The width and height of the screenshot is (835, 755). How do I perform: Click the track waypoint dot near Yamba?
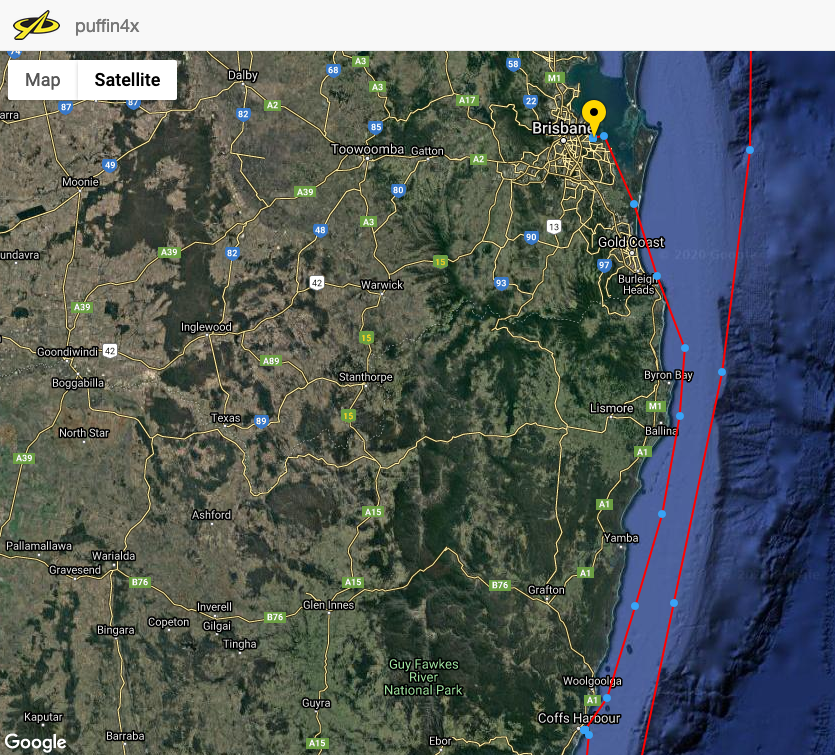click(661, 514)
